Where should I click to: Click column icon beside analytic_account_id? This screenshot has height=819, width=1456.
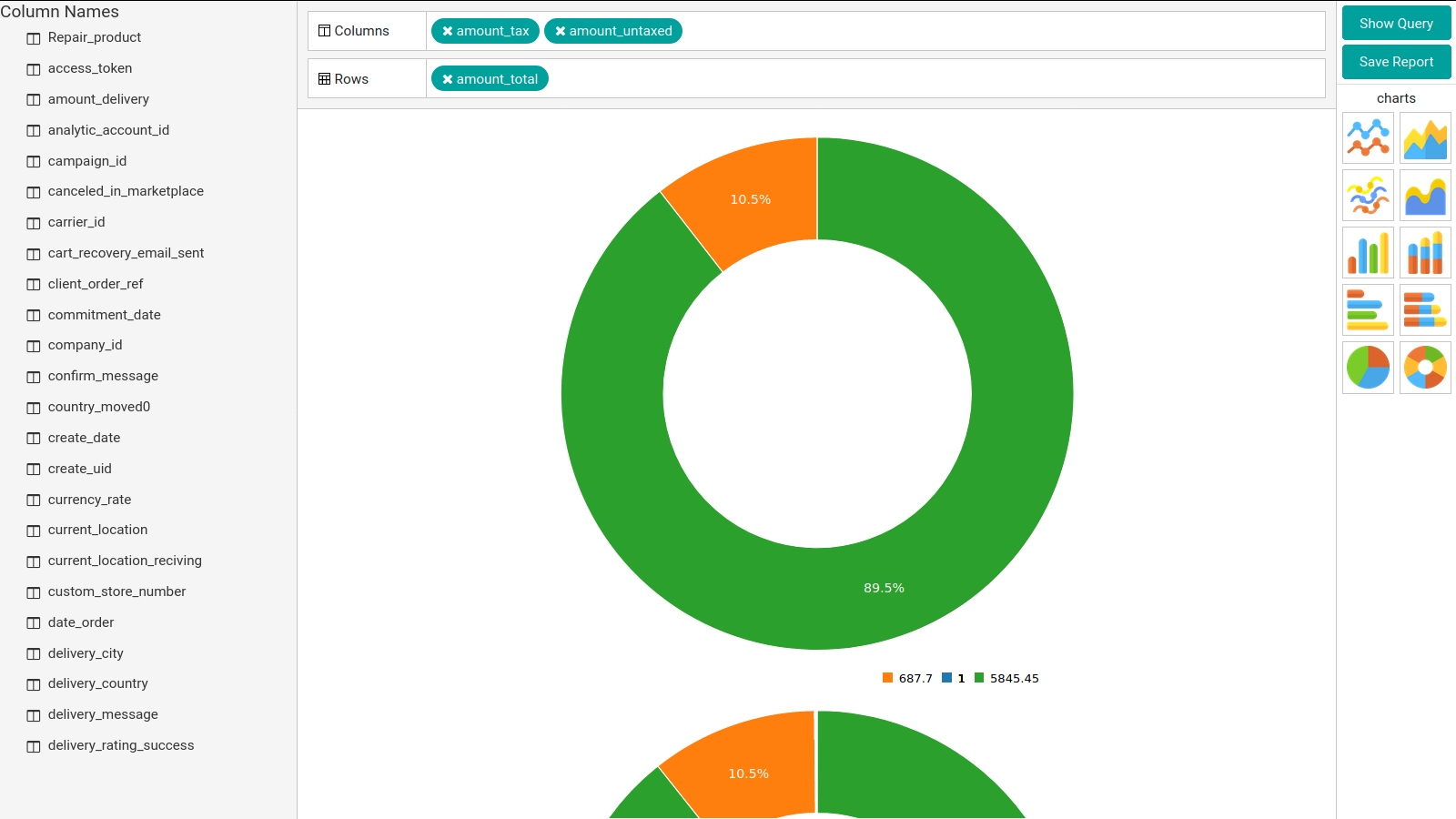34,130
